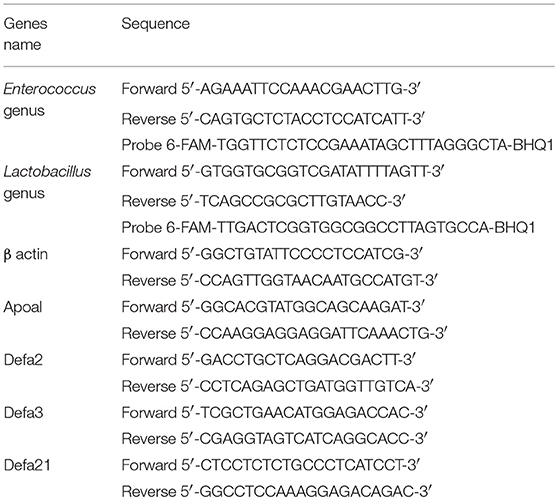Image resolution: width=558 pixels, height=500 pixels.
Task: Click the Defa21 gene label
Action: [x=27, y=465]
